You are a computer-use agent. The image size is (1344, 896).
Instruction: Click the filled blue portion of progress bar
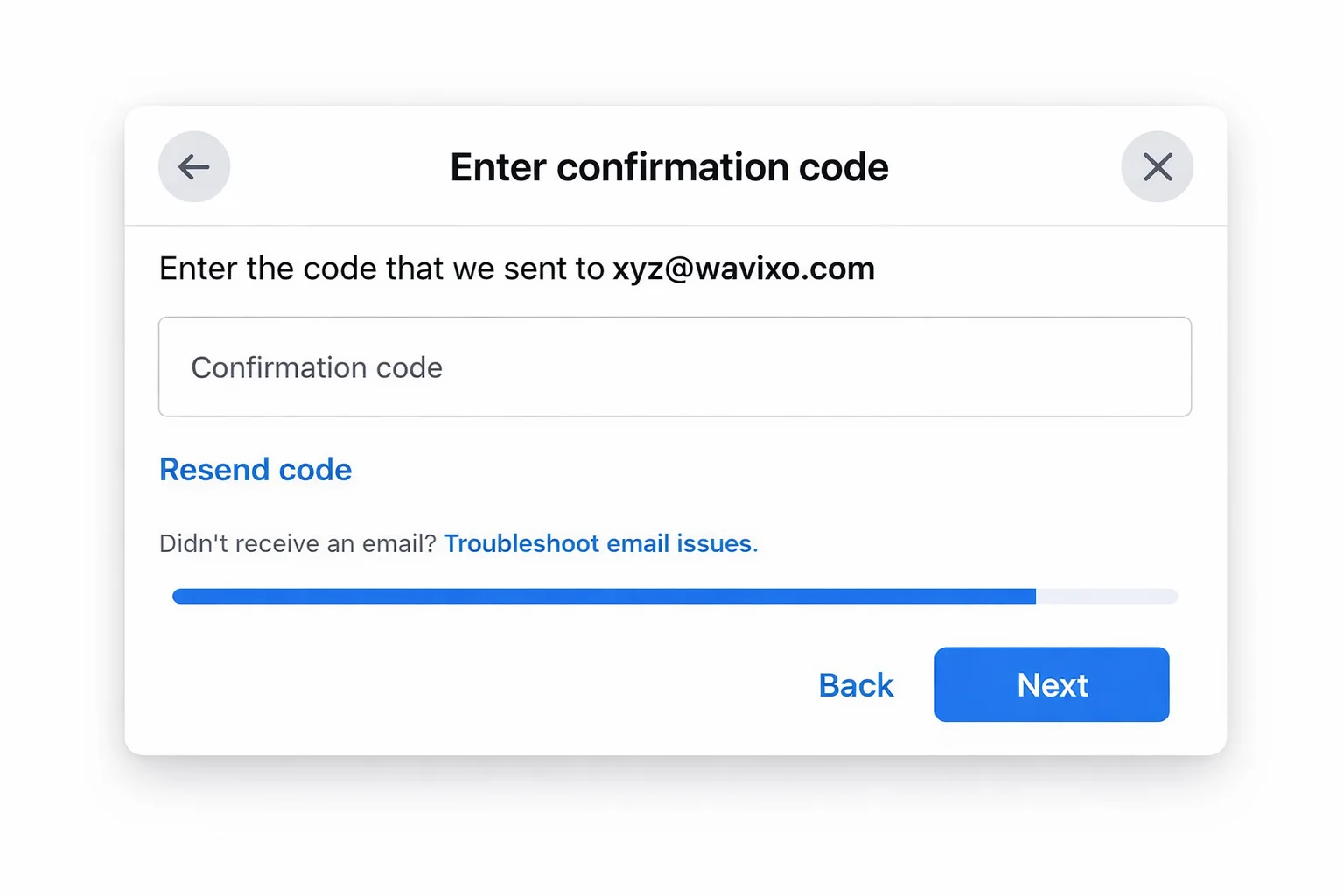[604, 597]
